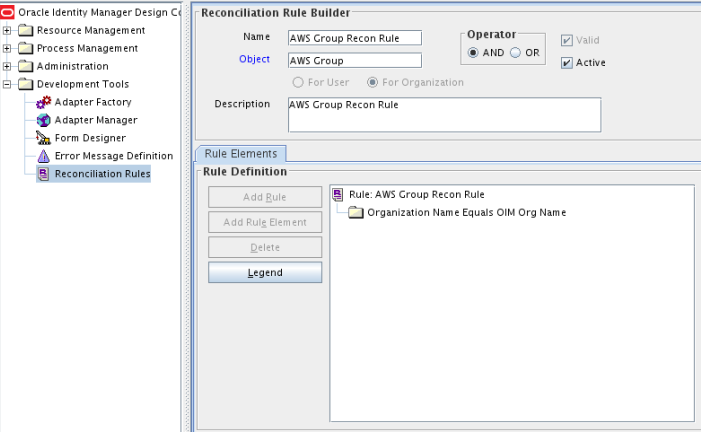Click the Development Tools folder icon

tap(25, 84)
